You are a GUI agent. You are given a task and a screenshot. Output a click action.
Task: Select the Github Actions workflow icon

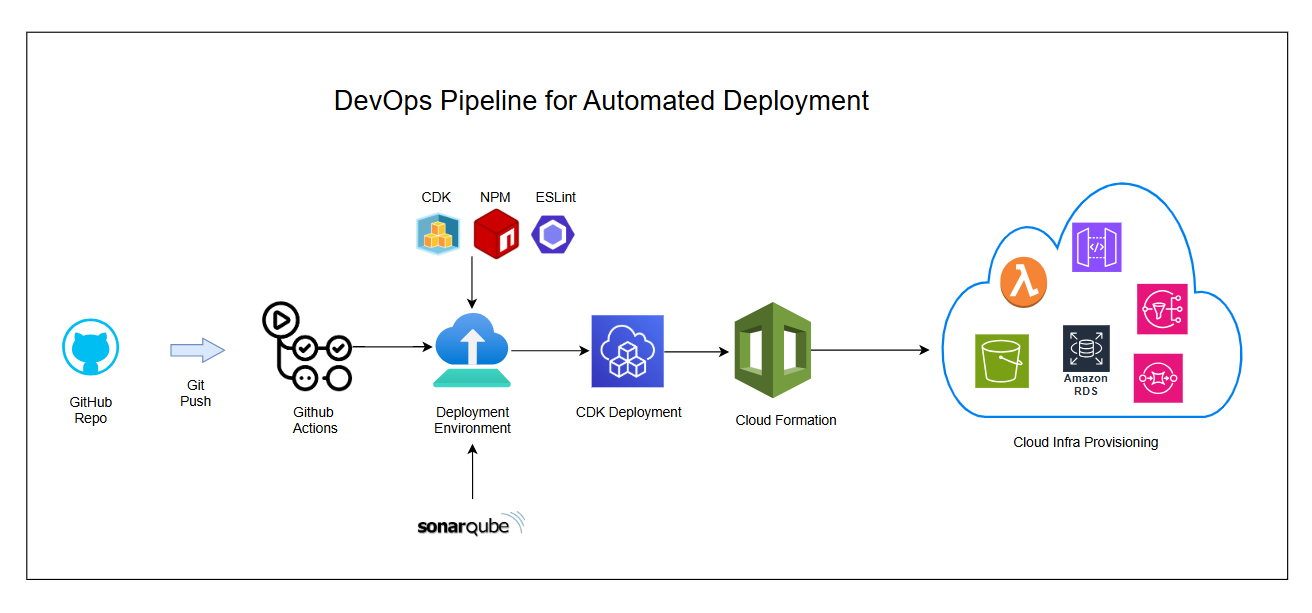[x=307, y=347]
